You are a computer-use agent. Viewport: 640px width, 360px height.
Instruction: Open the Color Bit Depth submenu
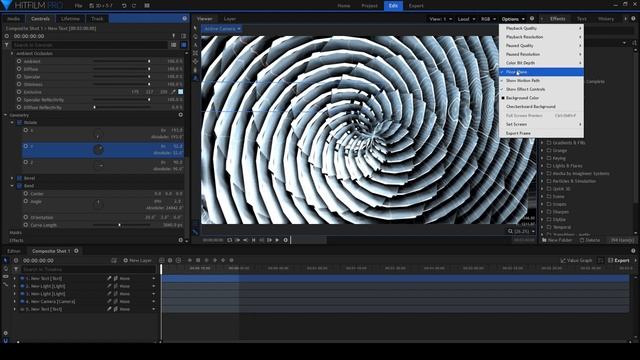click(541, 63)
